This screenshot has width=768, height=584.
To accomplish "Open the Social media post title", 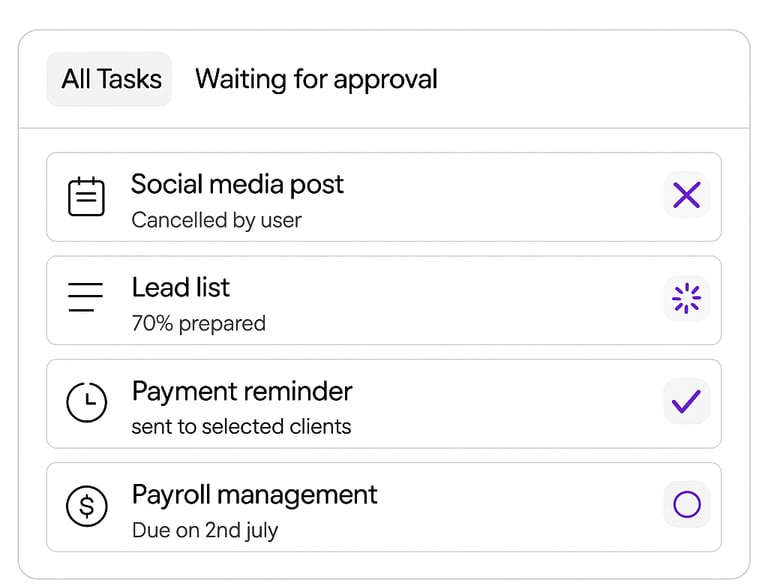I will click(237, 184).
